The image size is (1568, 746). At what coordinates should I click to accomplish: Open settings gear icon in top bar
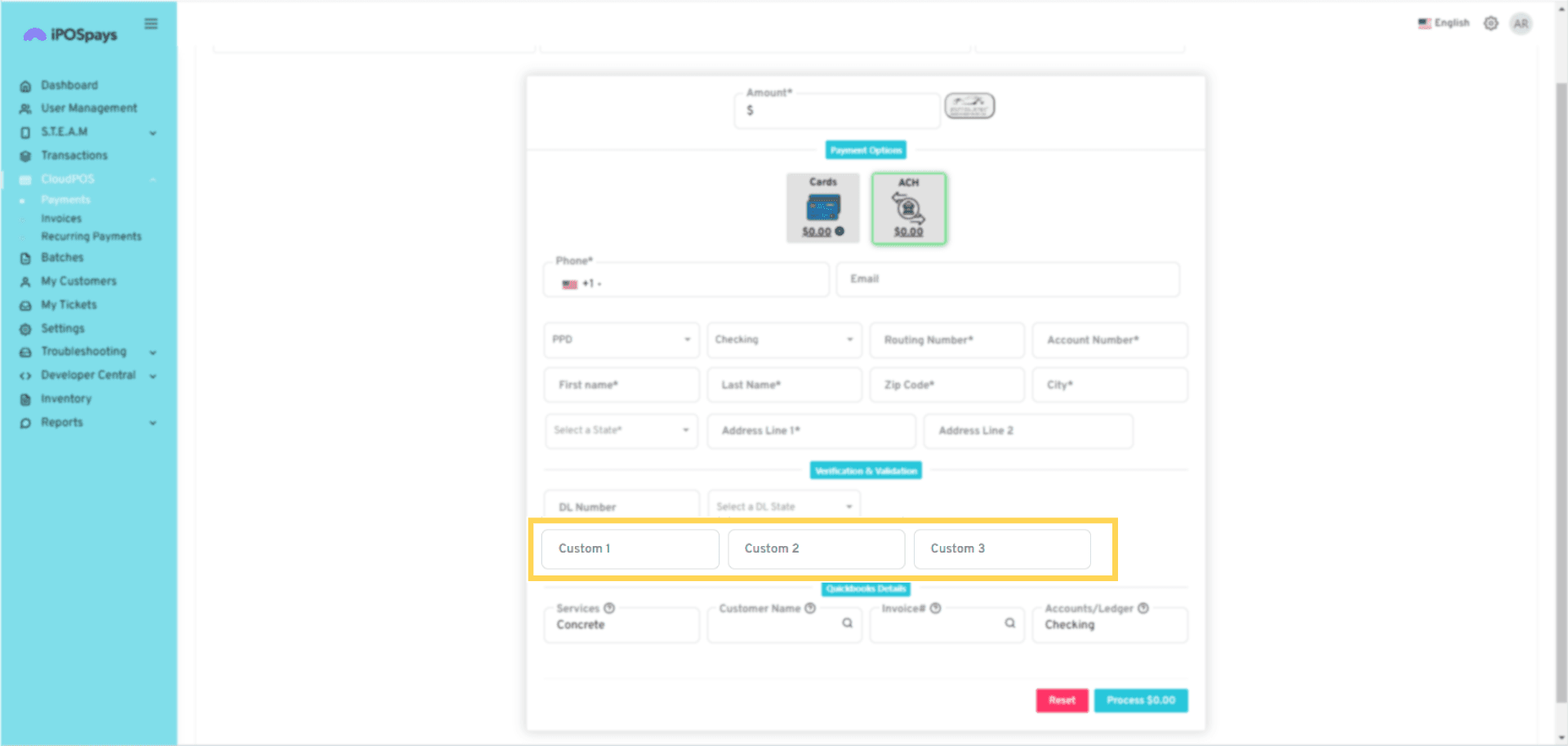(1490, 24)
